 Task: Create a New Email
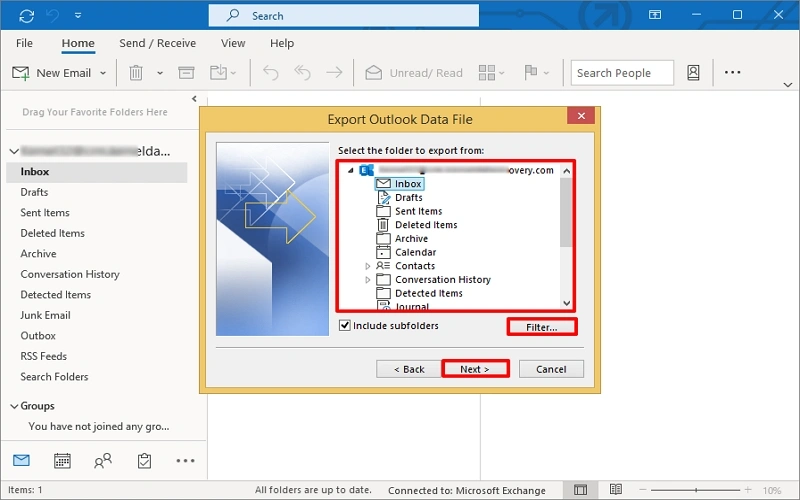51,73
